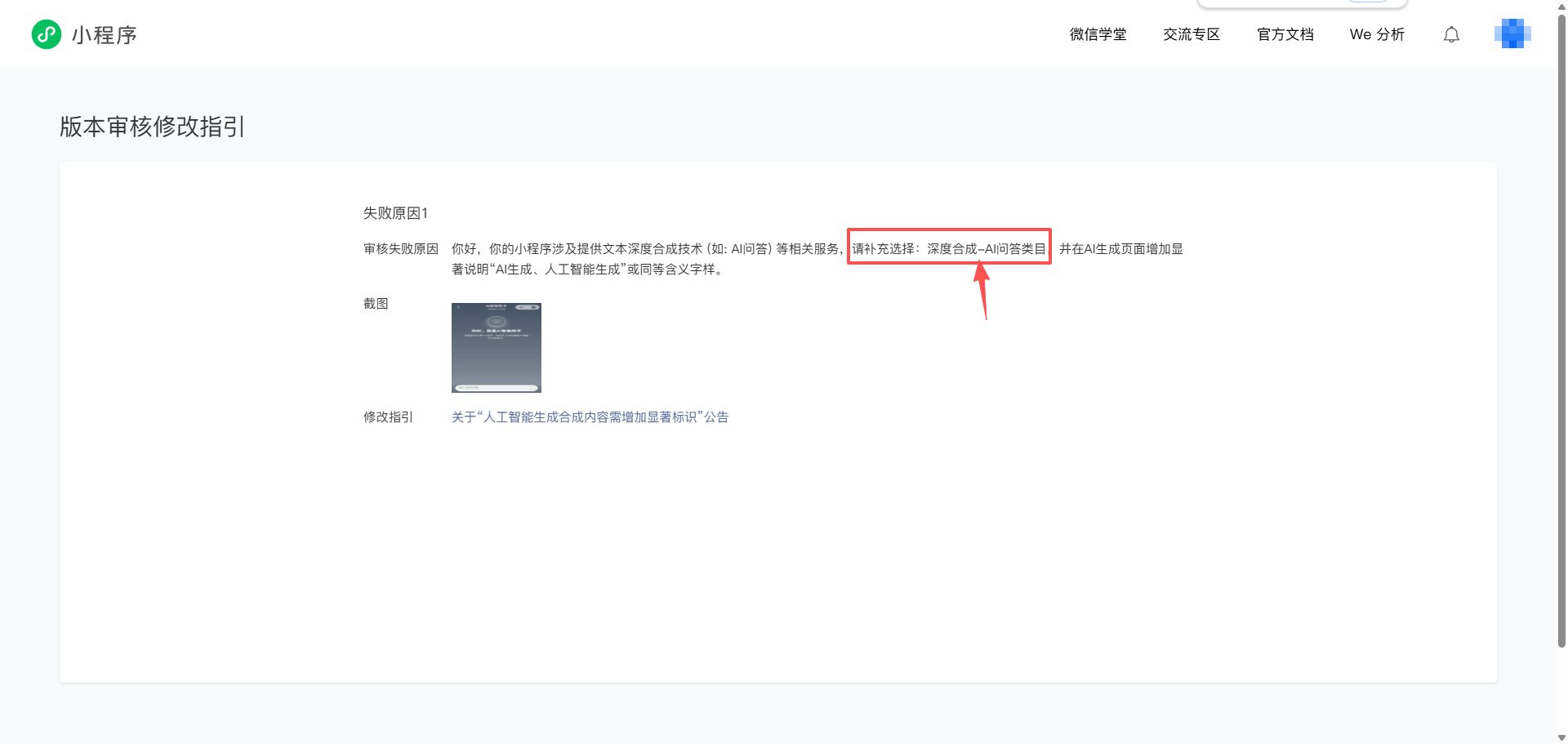Click the 小程序 title text beside the logo
1568x744 pixels.
coord(105,35)
